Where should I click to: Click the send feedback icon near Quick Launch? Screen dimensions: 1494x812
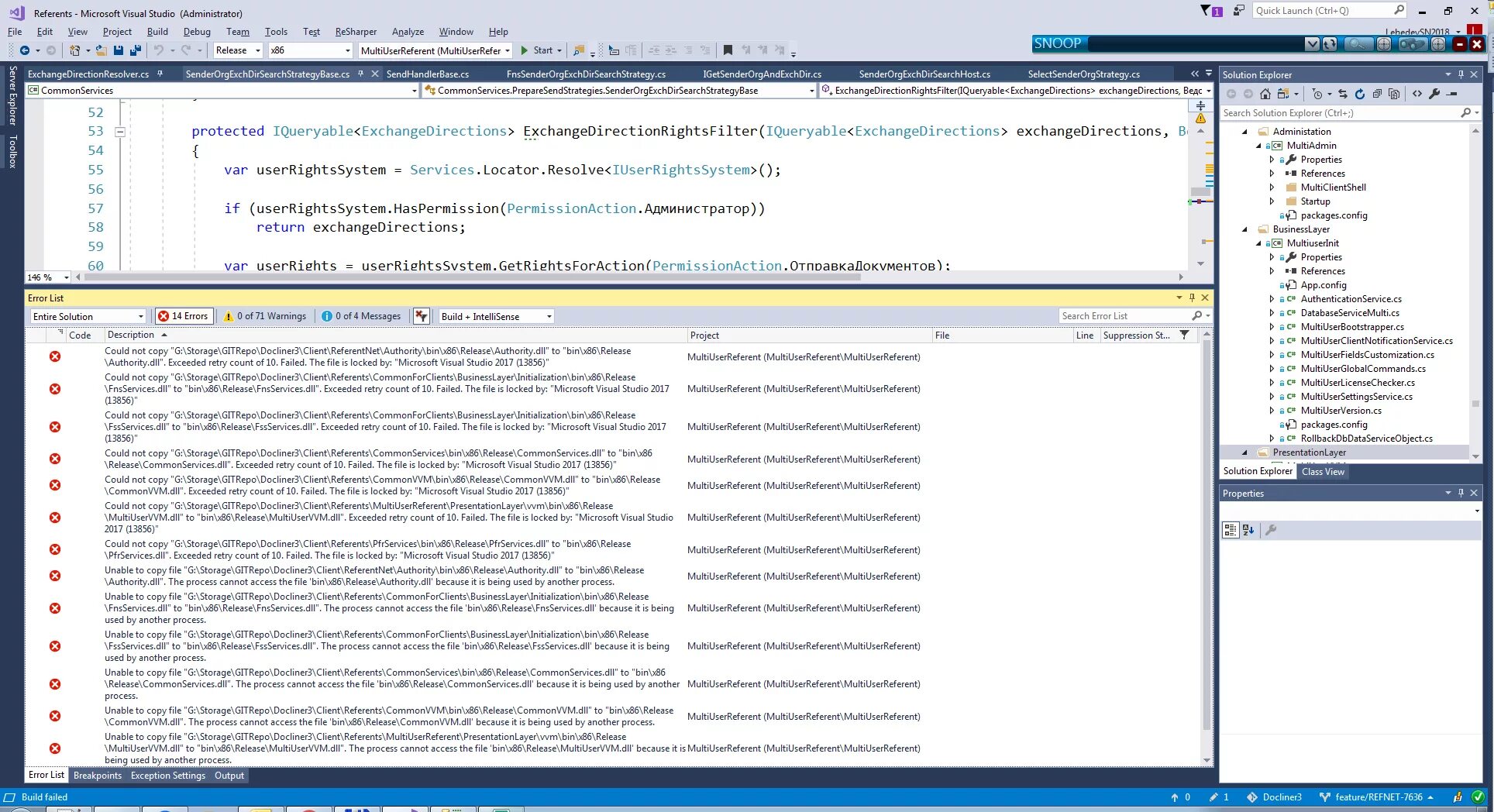click(x=1238, y=11)
